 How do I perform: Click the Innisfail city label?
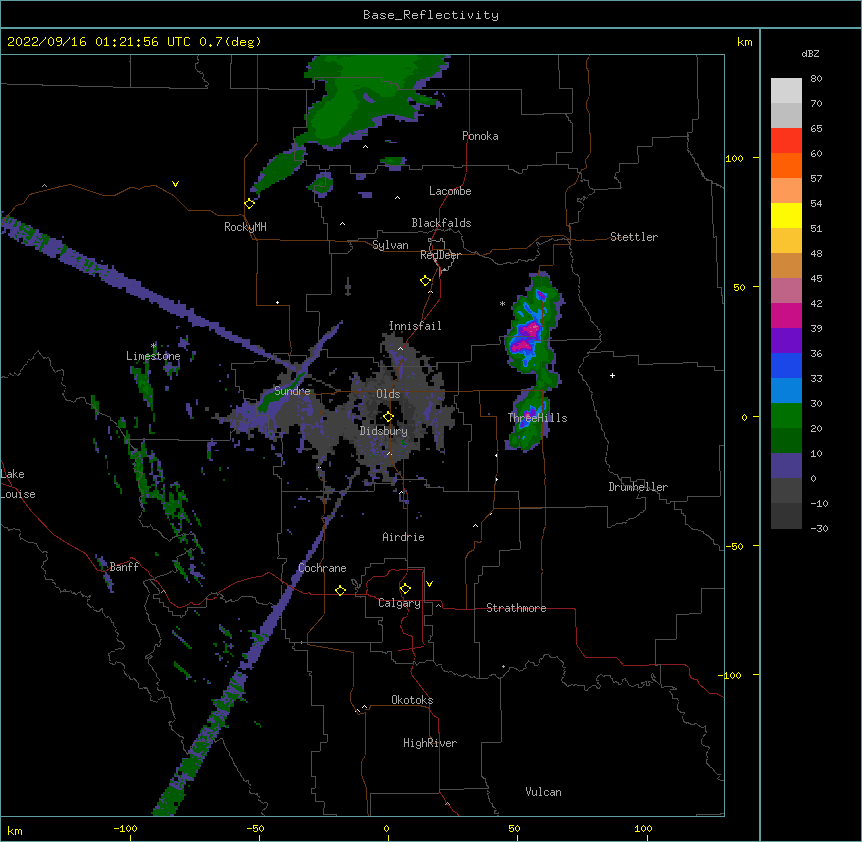click(x=415, y=326)
